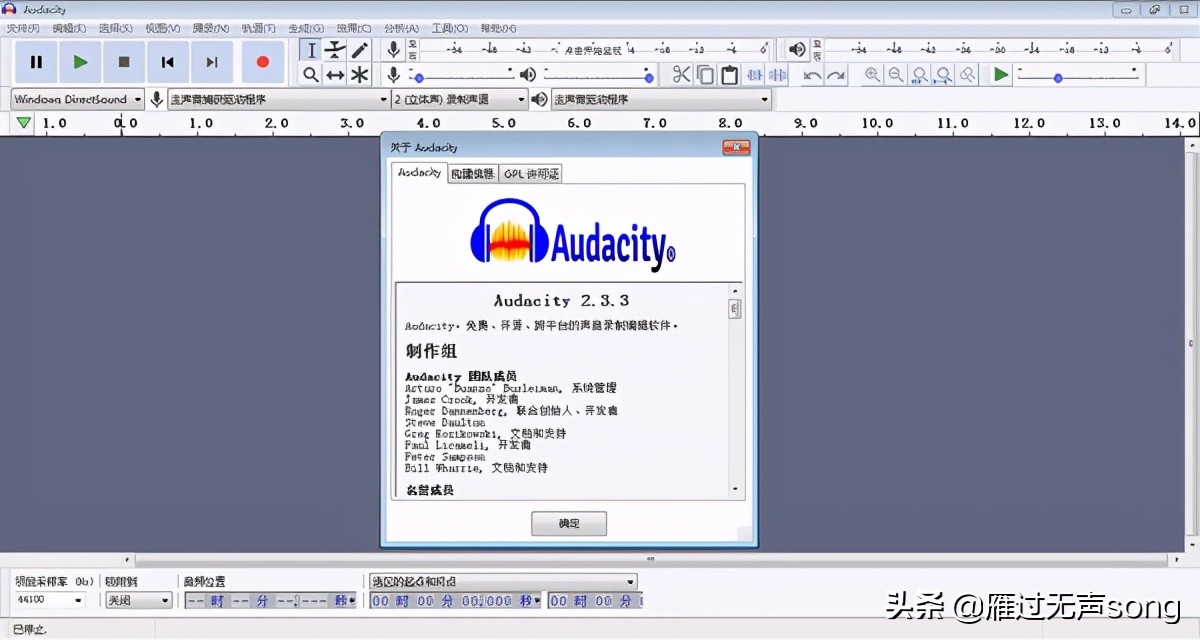Click the OK button in About dialog
1200x640 pixels.
pos(569,523)
